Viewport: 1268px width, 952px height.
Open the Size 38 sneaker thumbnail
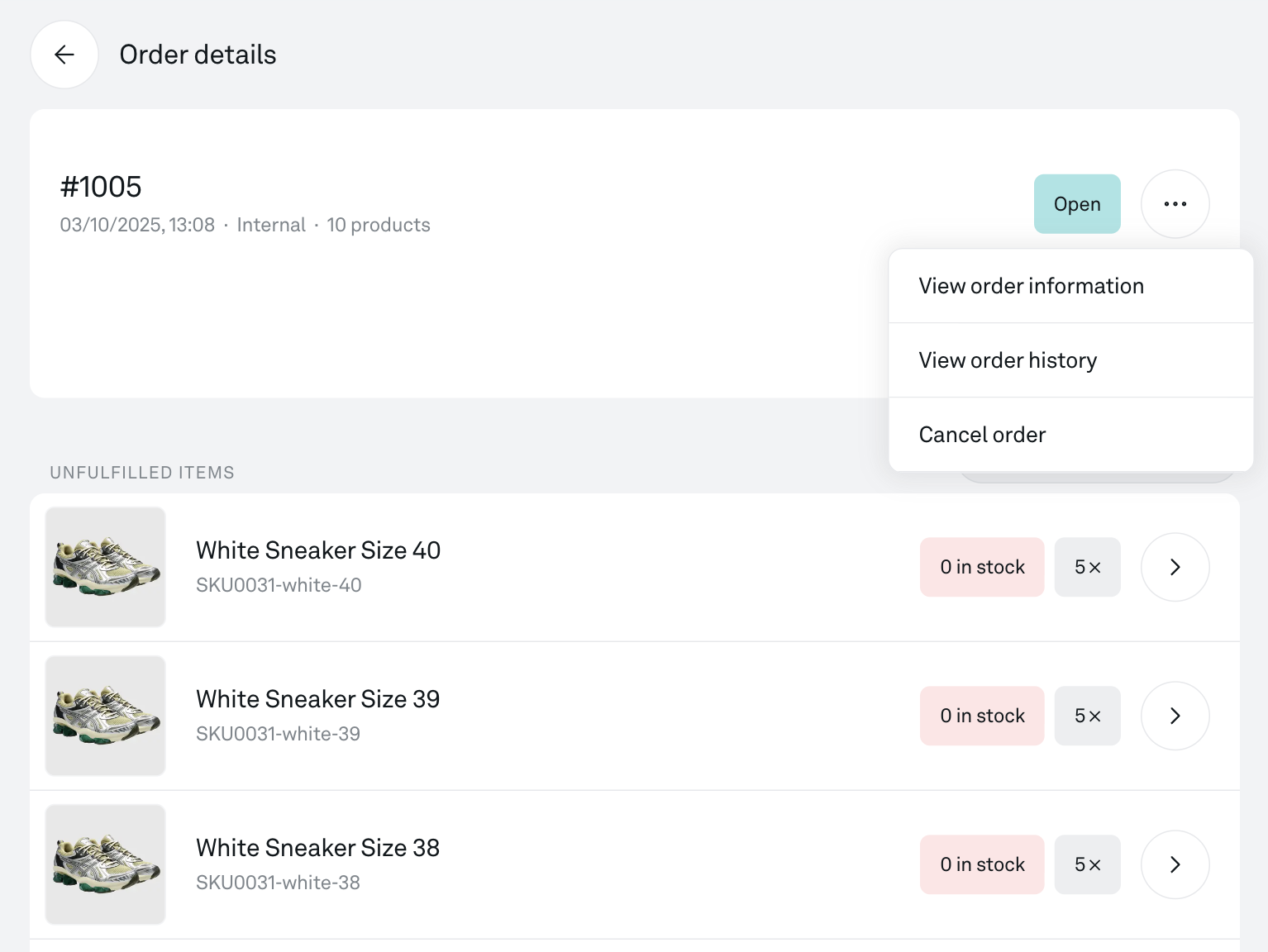106,864
